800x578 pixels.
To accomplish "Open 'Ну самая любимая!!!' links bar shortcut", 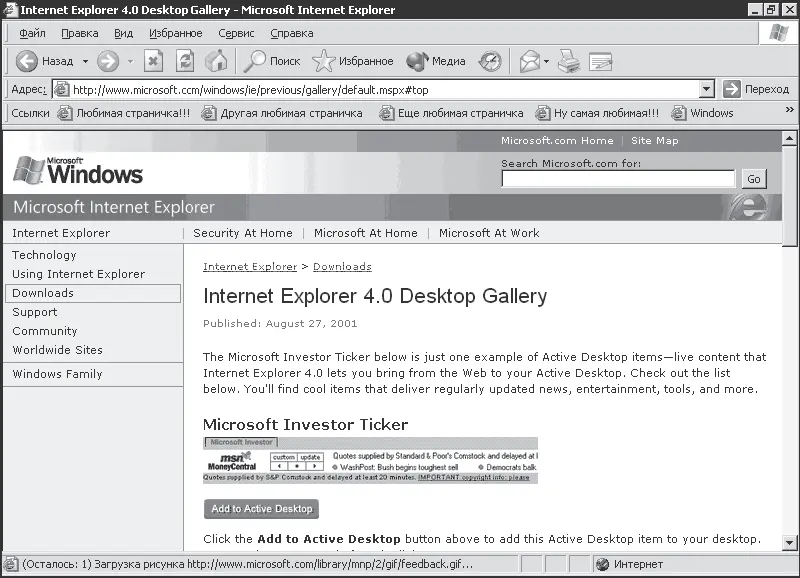I will pos(597,113).
